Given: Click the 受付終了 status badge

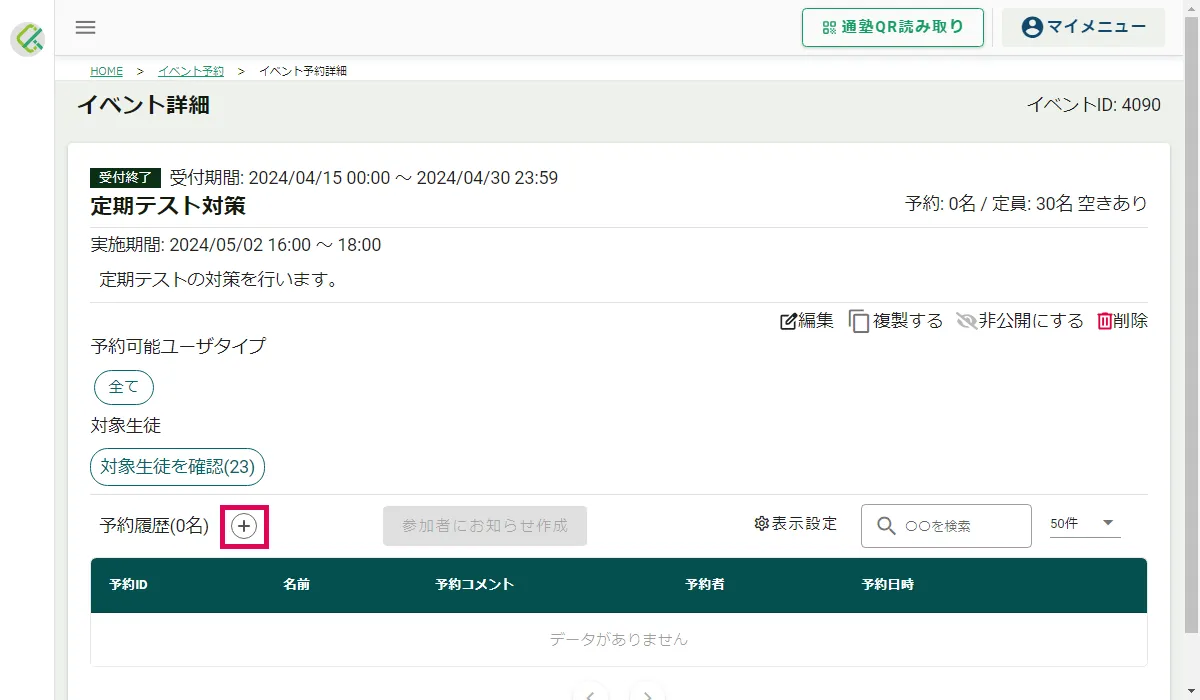Looking at the screenshot, I should (x=125, y=178).
